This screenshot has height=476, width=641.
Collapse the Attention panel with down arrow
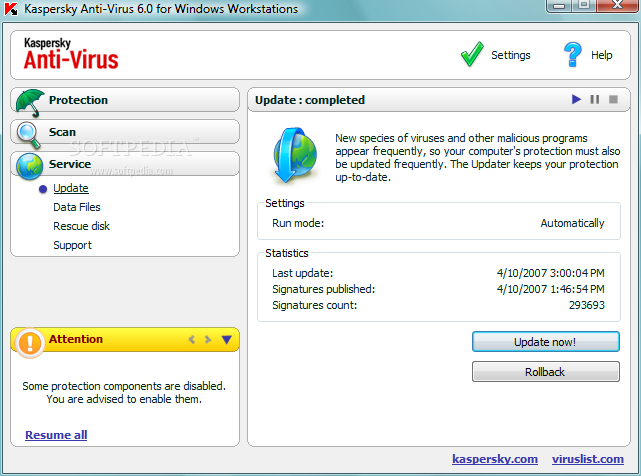click(x=227, y=339)
